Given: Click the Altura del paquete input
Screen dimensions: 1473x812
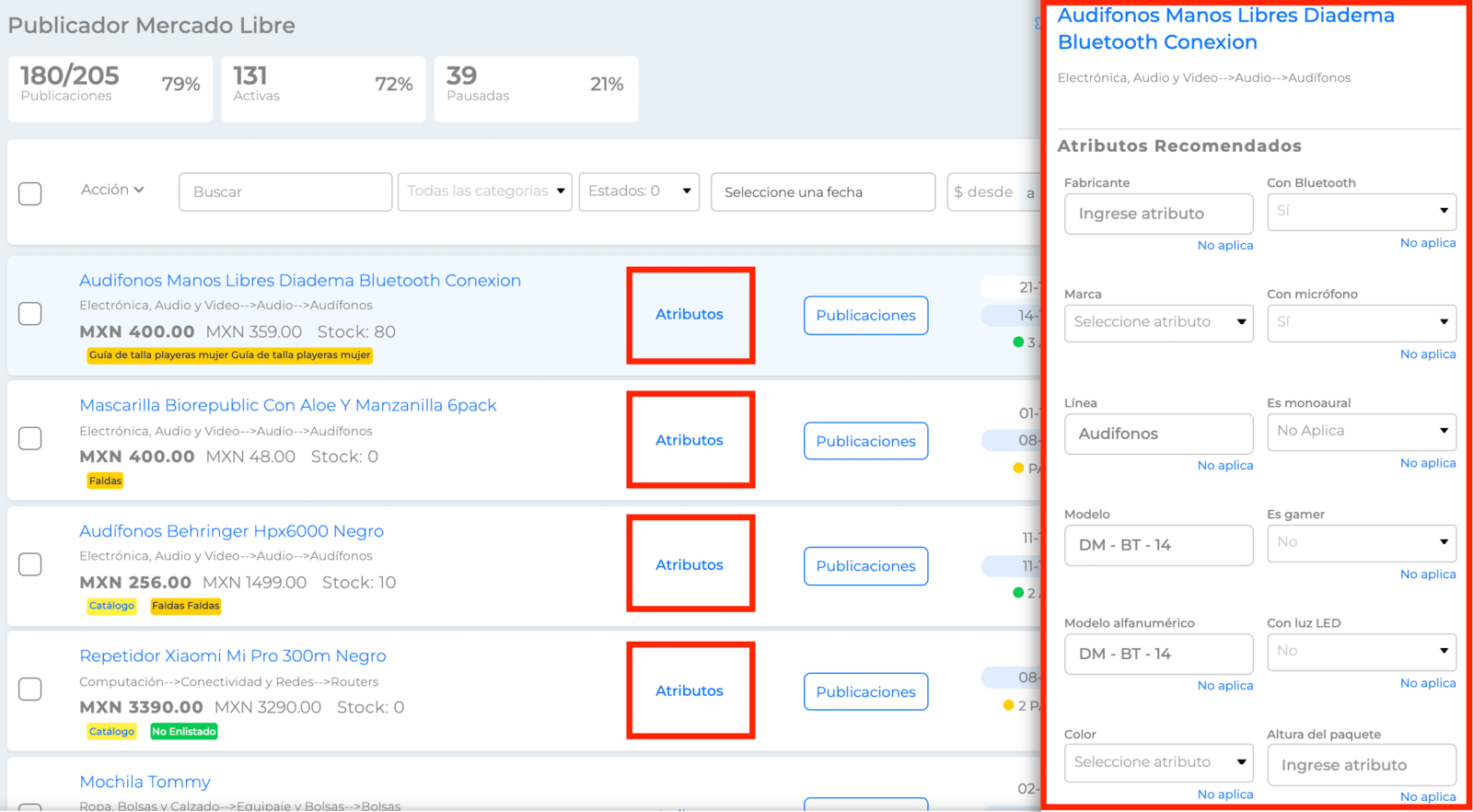Looking at the screenshot, I should 1362,765.
